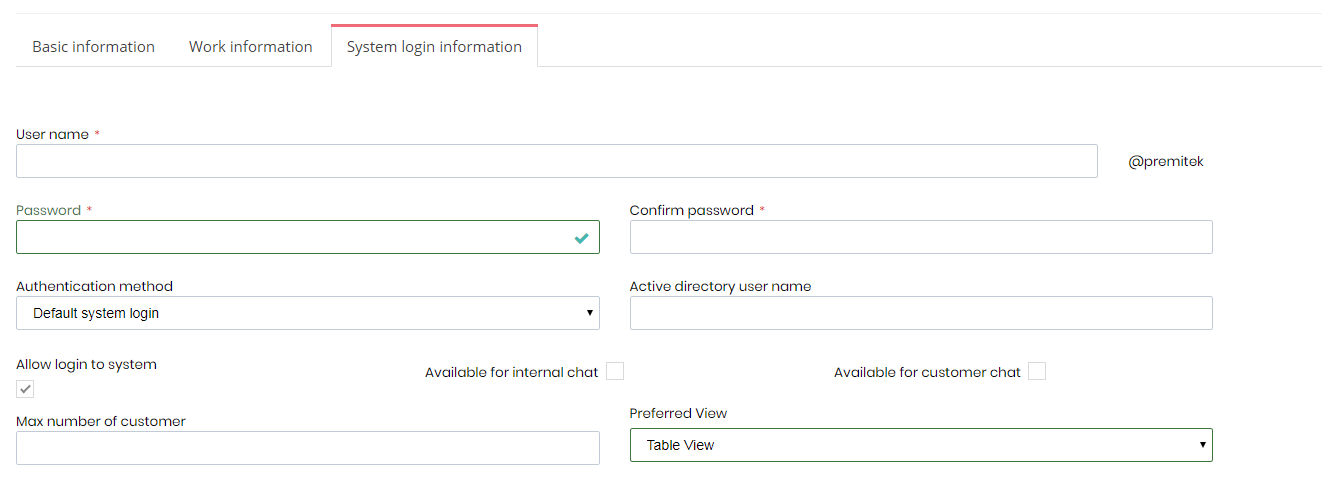Viewport: 1329px width, 499px height.
Task: Click into the Password input field
Action: pyautogui.click(x=308, y=237)
